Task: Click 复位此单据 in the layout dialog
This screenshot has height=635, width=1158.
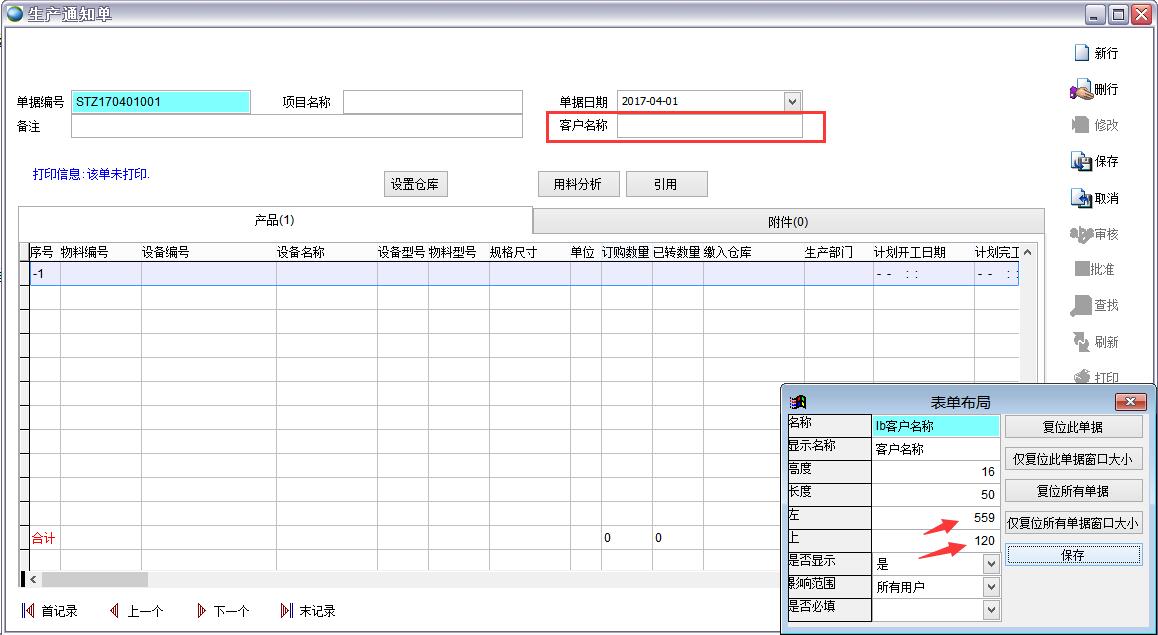Action: 1073,427
